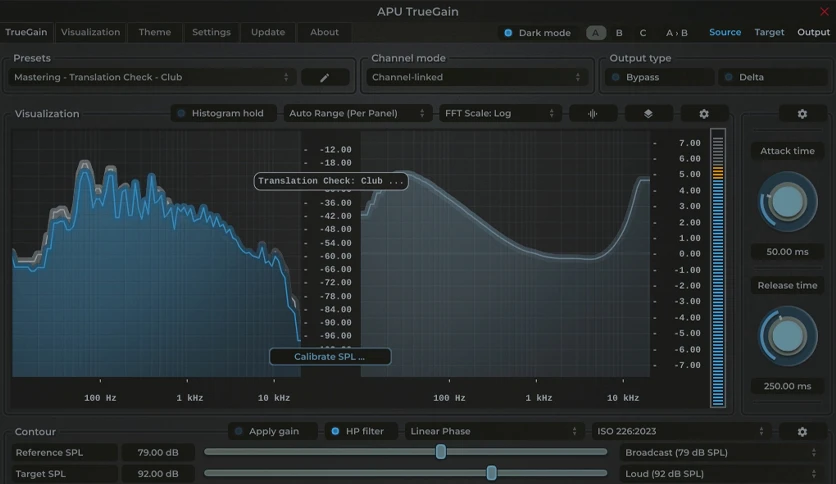Close the APU TrueGain window
The height and width of the screenshot is (484, 836).
tap(824, 11)
